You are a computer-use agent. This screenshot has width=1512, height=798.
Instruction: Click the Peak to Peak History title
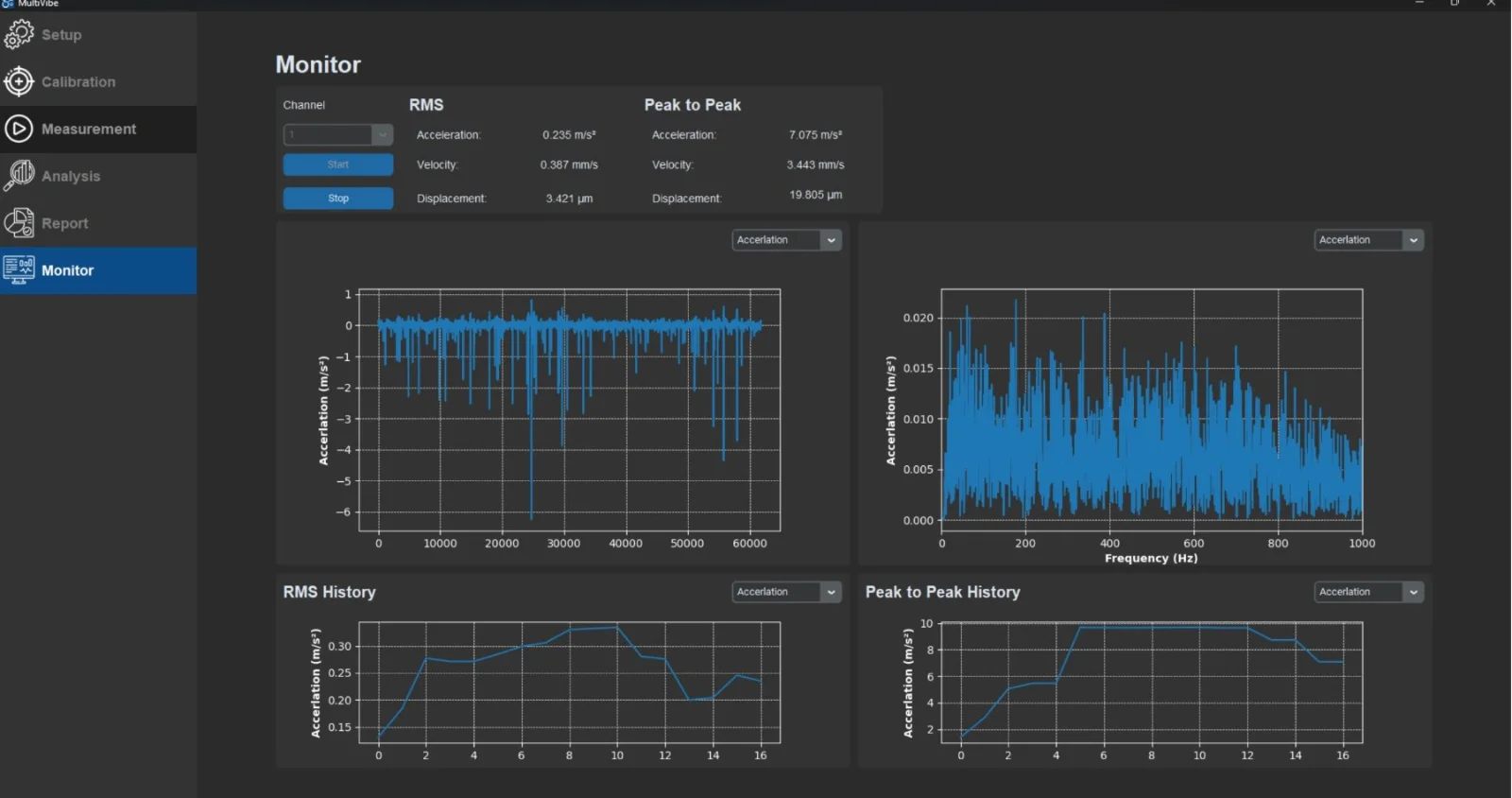943,592
